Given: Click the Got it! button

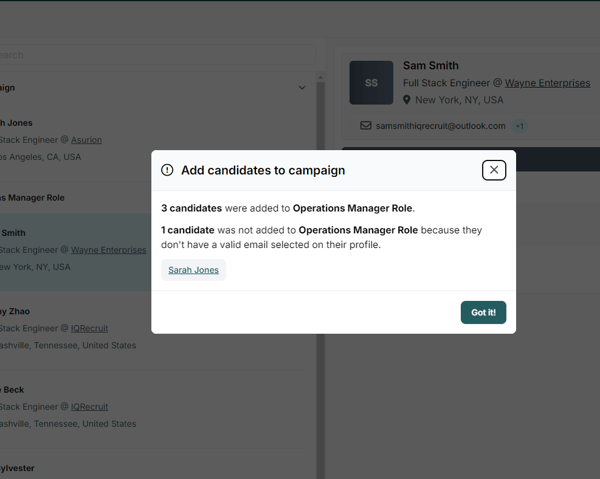Looking at the screenshot, I should click(483, 312).
